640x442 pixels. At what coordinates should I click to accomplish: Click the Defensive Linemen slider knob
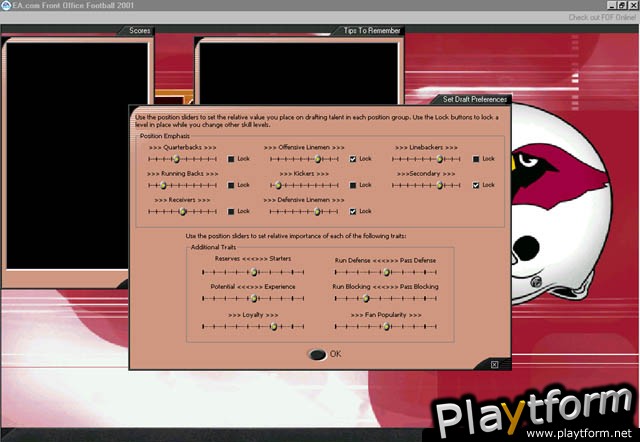[x=317, y=211]
